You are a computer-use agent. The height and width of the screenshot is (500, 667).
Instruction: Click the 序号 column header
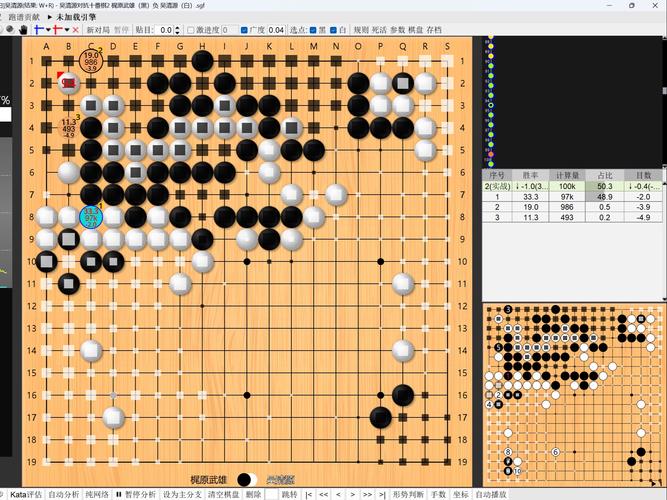[497, 175]
